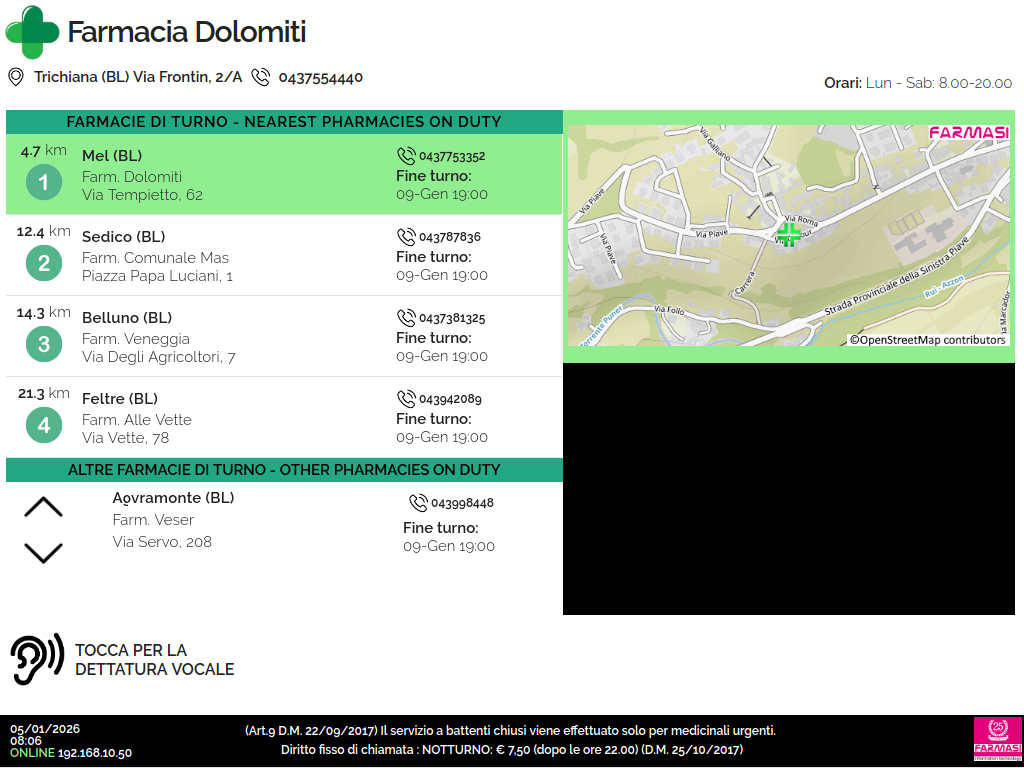Select pharmacy number 2 circle badge
This screenshot has width=1024, height=768.
[43, 263]
